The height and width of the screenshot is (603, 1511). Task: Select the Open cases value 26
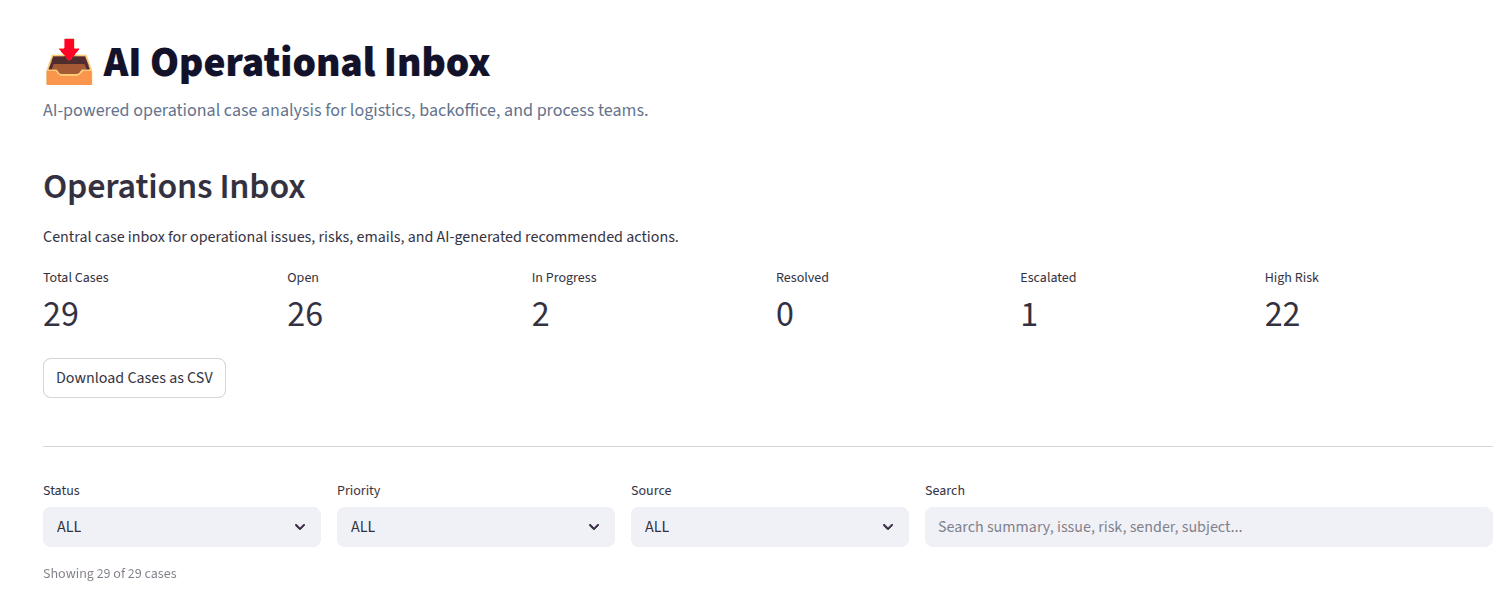click(305, 315)
